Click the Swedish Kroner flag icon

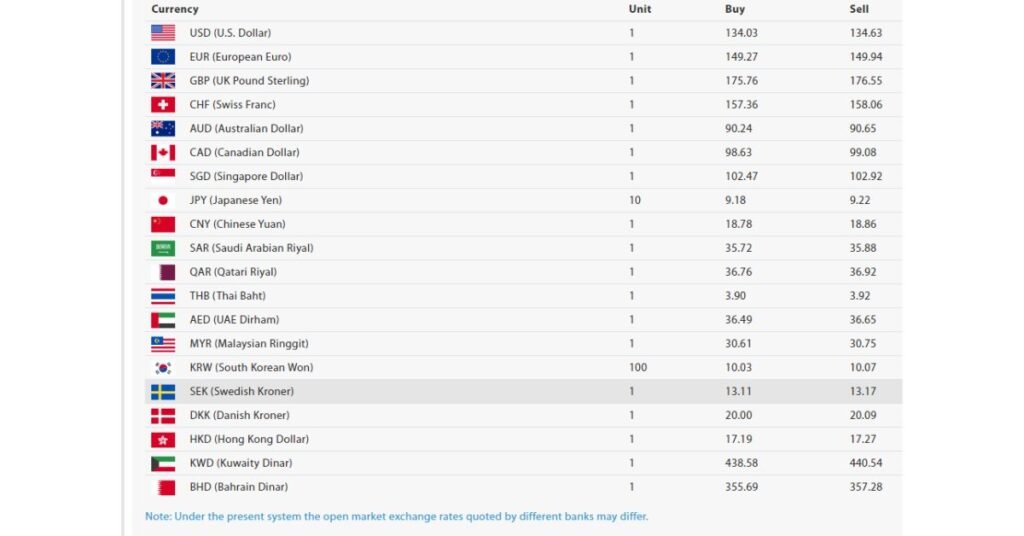163,392
